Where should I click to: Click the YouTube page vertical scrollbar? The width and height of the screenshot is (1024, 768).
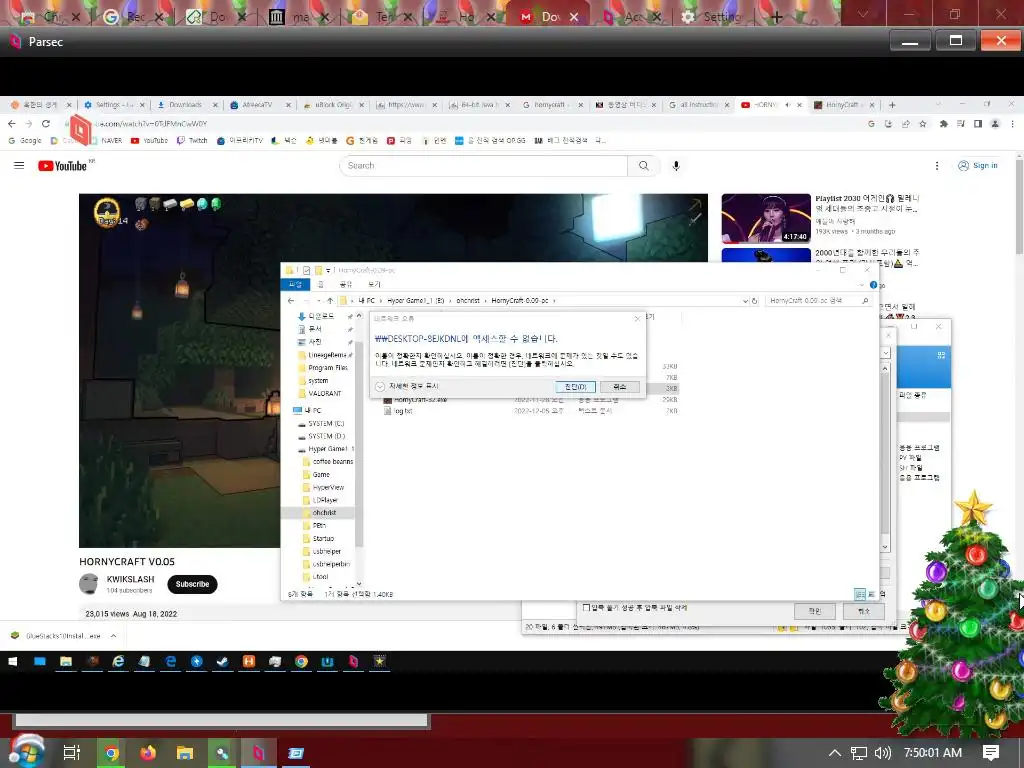(1019, 209)
